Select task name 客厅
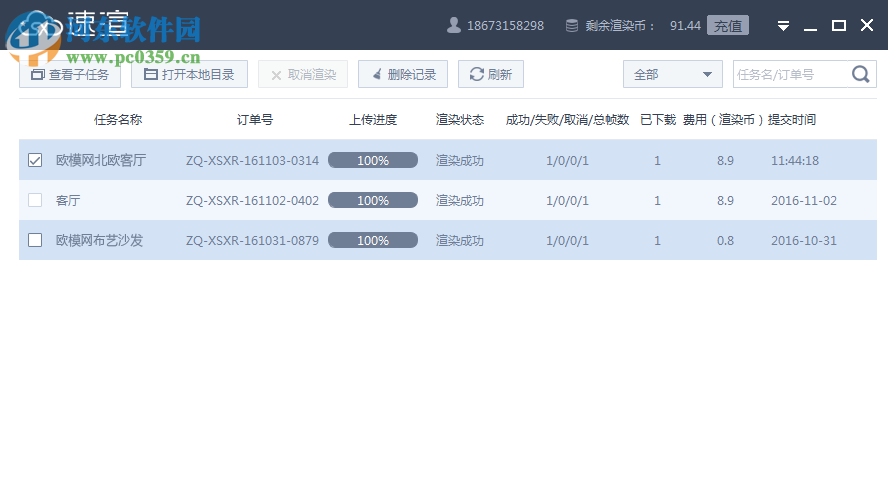 coord(68,200)
